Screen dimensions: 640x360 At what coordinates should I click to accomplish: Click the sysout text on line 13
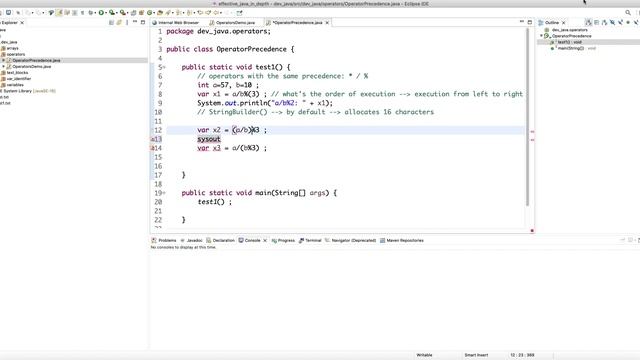[209, 139]
